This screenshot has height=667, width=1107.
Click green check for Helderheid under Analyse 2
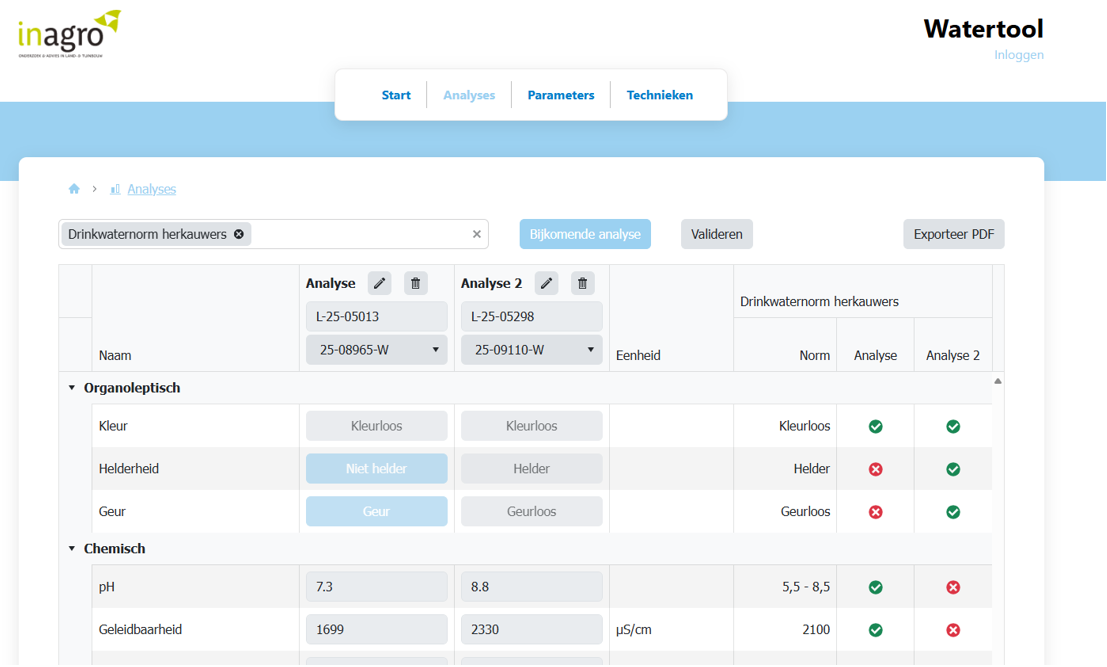[x=953, y=469]
